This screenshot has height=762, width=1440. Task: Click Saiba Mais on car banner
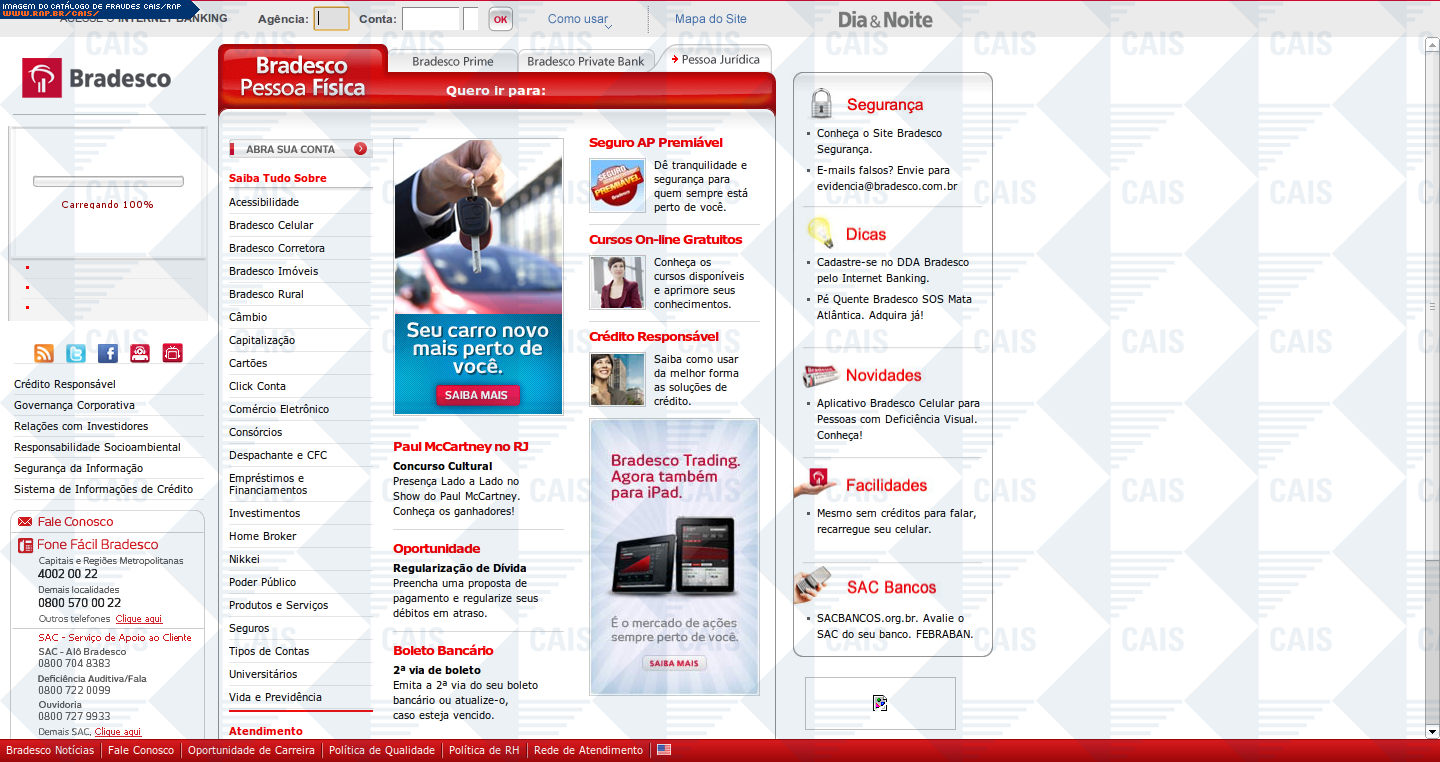(477, 395)
